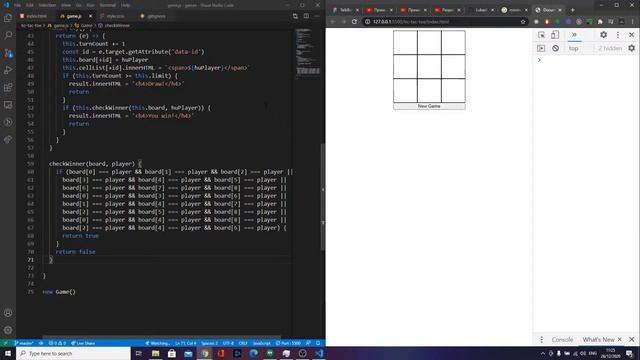Change encoding via UTF-8 status item
The image size is (640, 360).
coord(228,343)
